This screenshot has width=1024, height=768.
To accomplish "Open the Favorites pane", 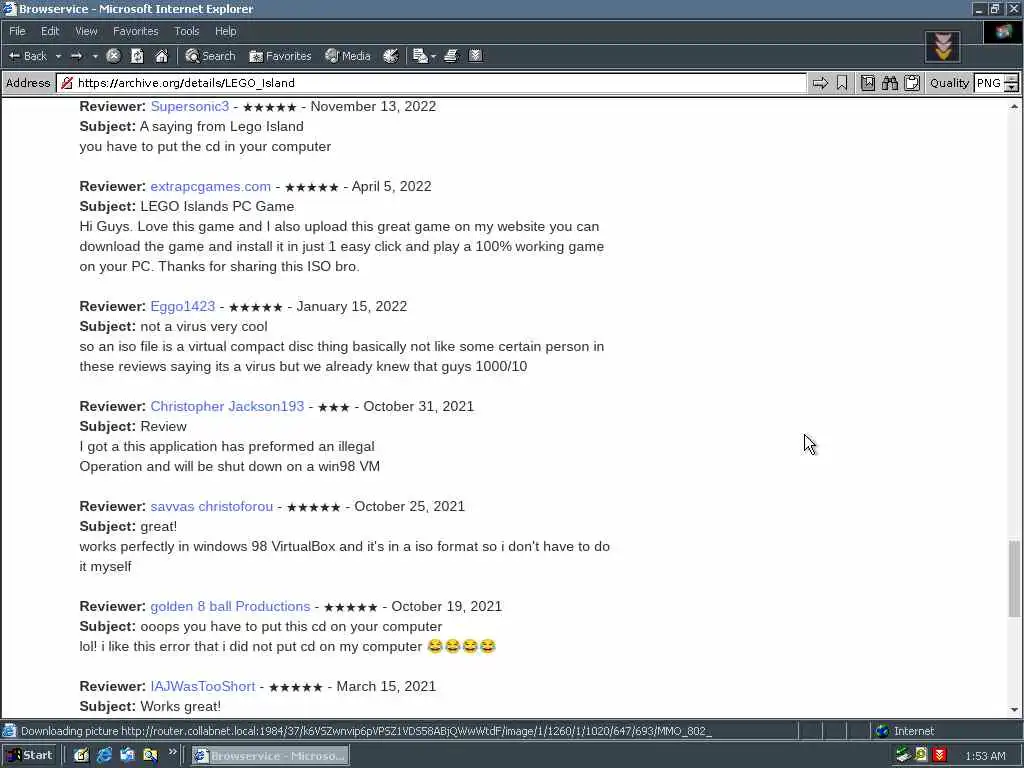I will click(x=280, y=56).
